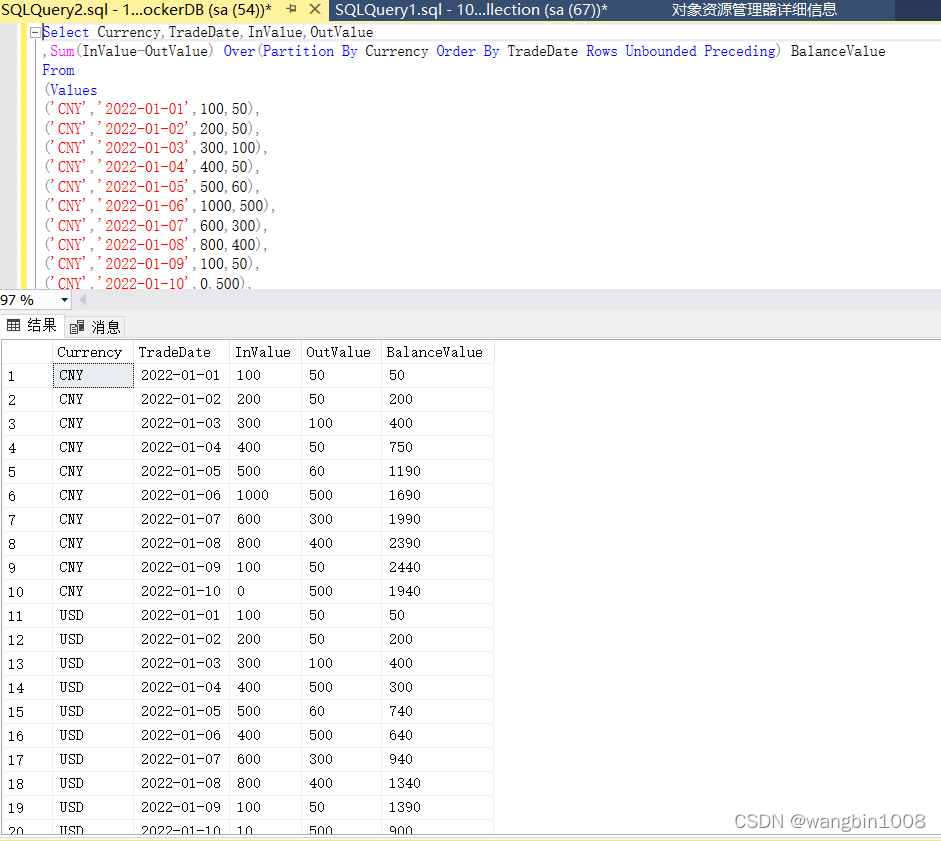Viewport: 941px width, 841px height.
Task: Select row header number 19
Action: click(27, 808)
